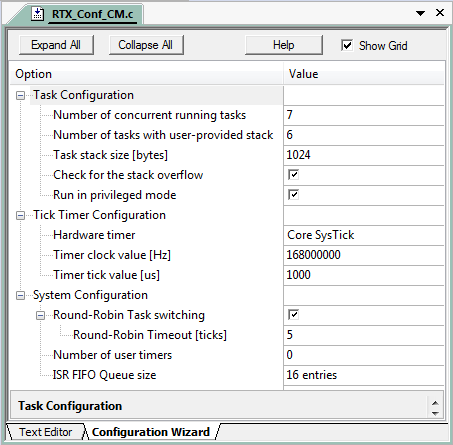Click the Option column header
This screenshot has width=453, height=445.
pos(147,74)
